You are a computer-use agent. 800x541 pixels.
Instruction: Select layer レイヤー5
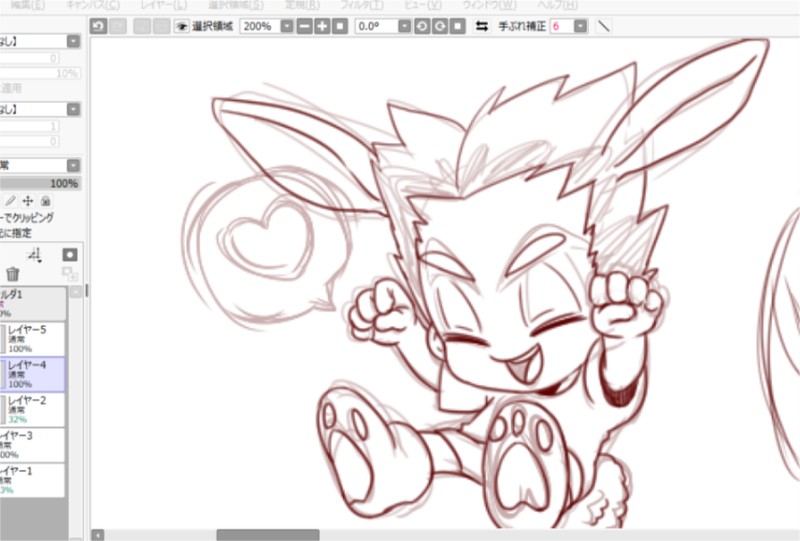[33, 338]
